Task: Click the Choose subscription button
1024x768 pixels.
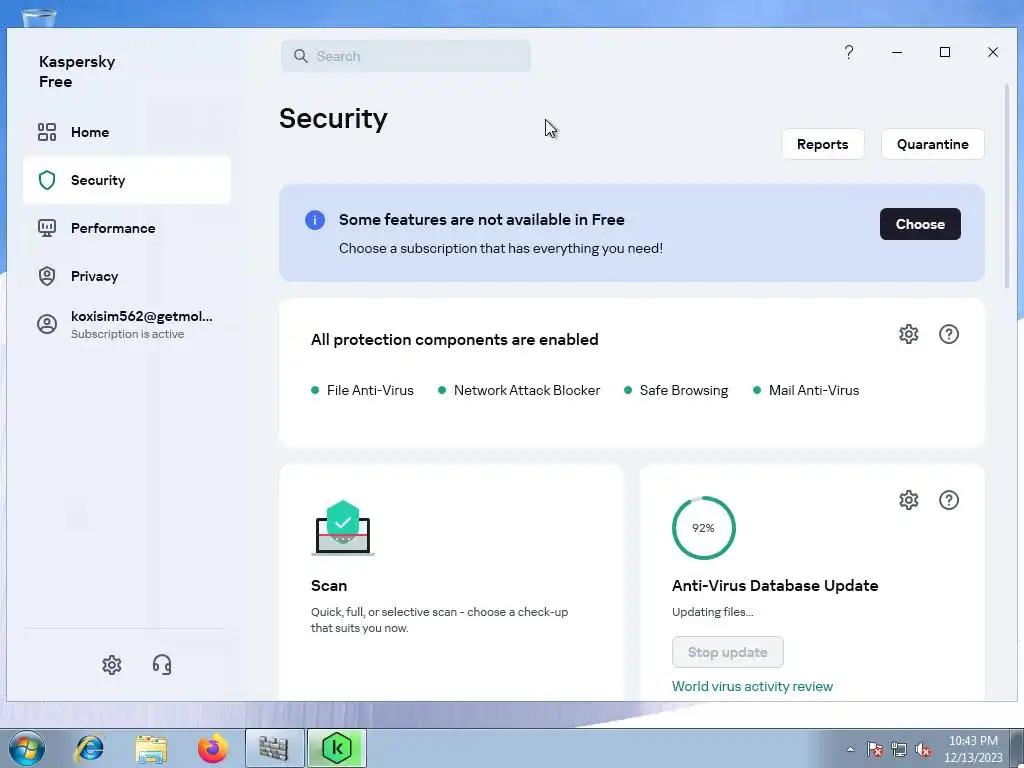Action: pyautogui.click(x=920, y=224)
